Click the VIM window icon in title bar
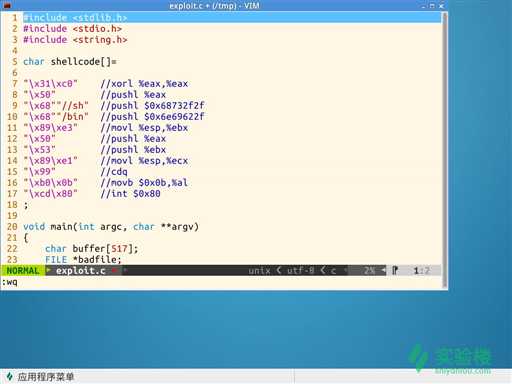The height and width of the screenshot is (384, 512). [7, 5]
